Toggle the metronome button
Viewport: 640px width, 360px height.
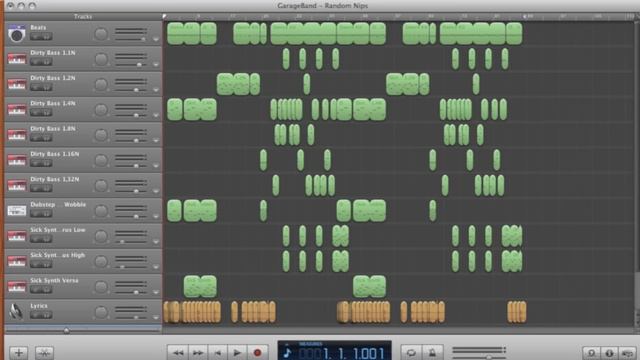(x=432, y=352)
